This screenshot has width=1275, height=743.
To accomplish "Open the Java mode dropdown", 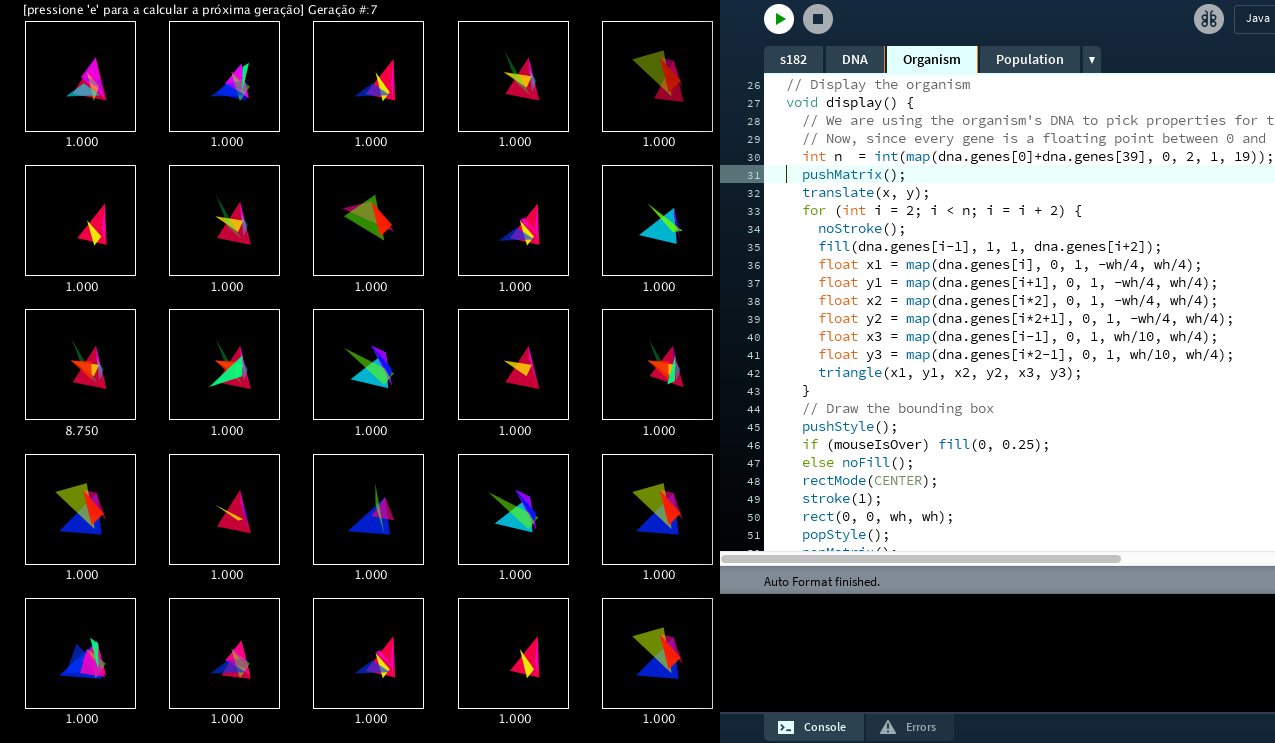I will click(1255, 19).
